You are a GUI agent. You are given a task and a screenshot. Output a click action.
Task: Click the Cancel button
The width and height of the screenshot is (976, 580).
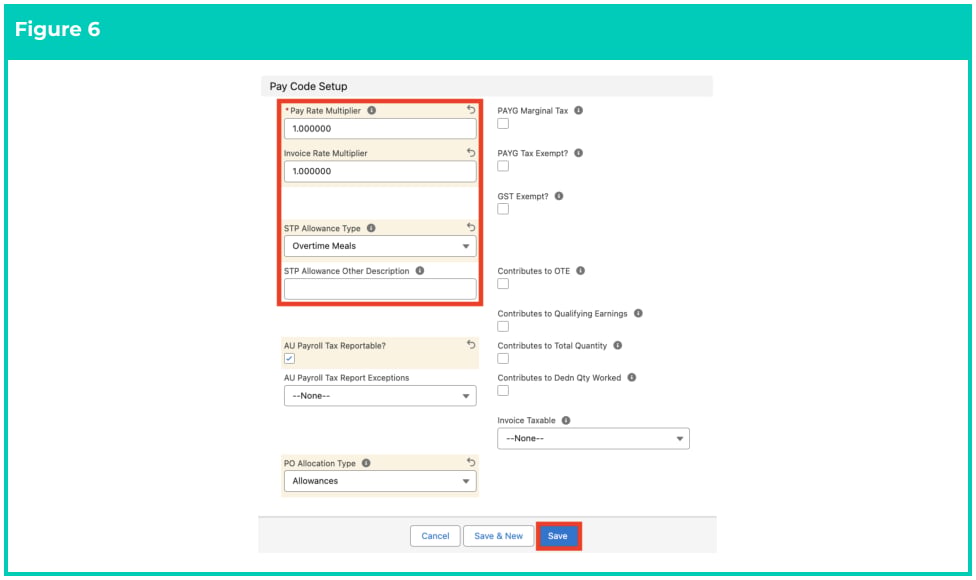click(x=435, y=536)
